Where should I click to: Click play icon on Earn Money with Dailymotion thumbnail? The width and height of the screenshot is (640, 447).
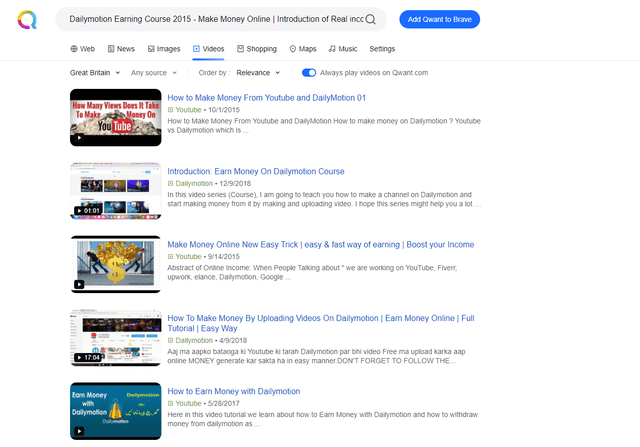[x=79, y=431]
